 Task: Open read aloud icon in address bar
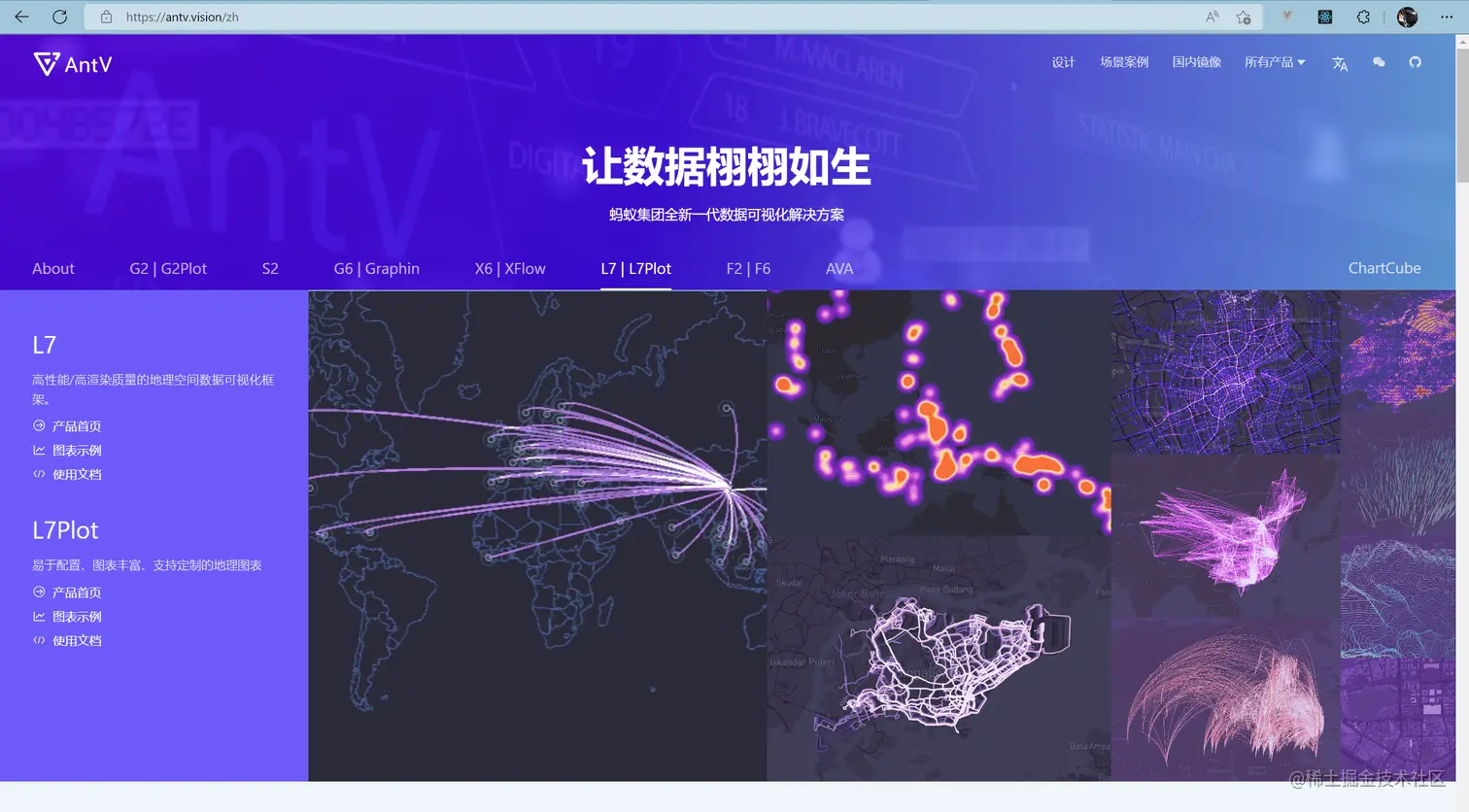point(1212,17)
